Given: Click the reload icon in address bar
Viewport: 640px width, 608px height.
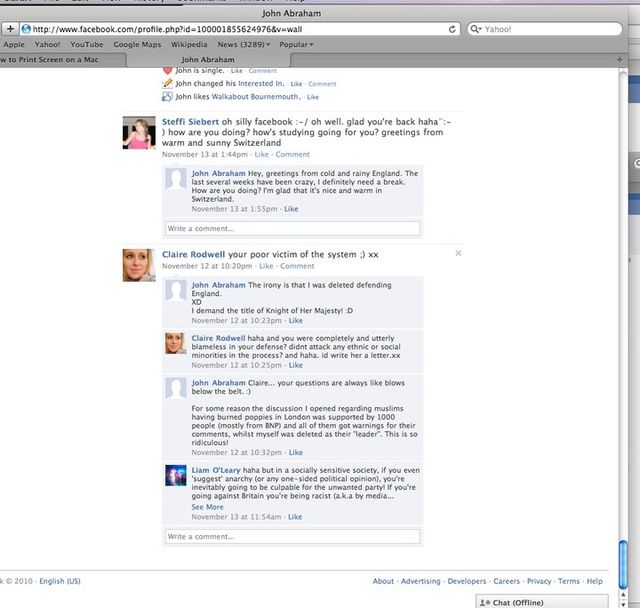Looking at the screenshot, I should tap(453, 29).
